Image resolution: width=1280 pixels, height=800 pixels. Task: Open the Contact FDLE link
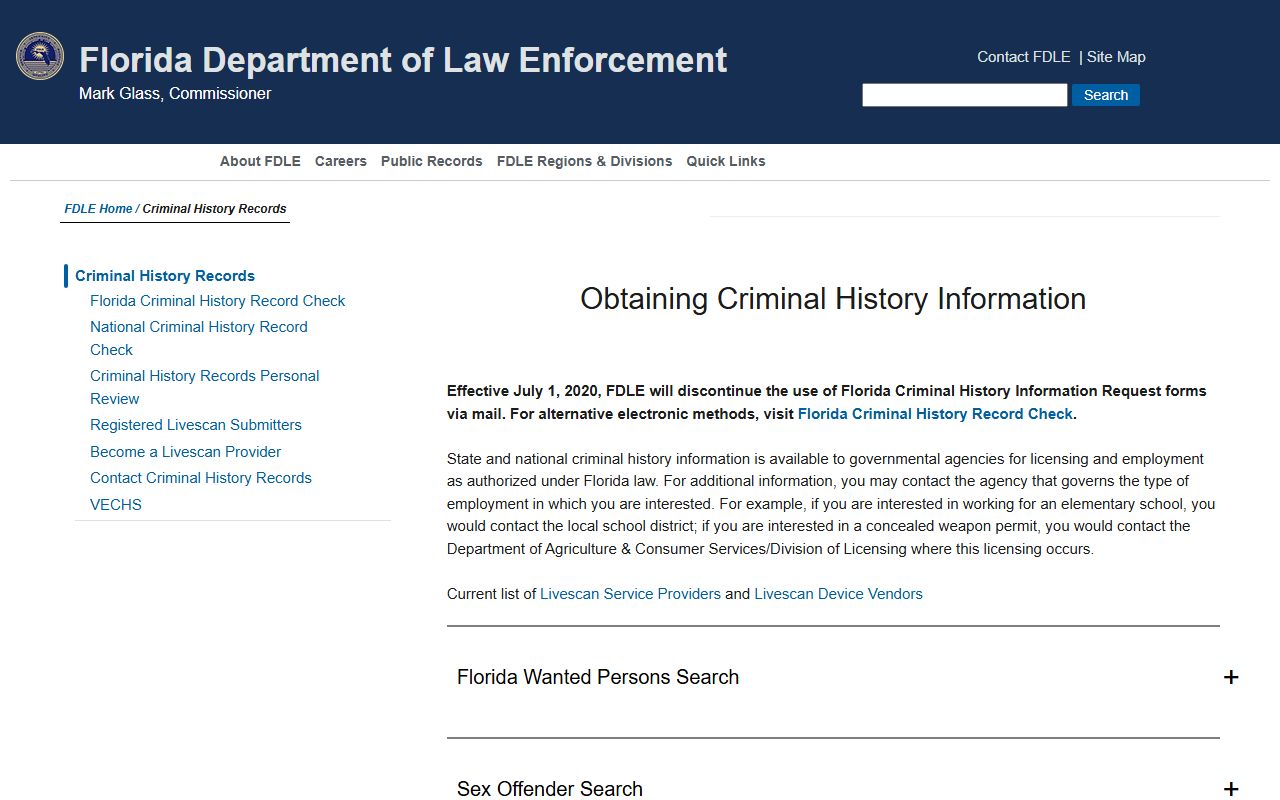tap(1024, 57)
